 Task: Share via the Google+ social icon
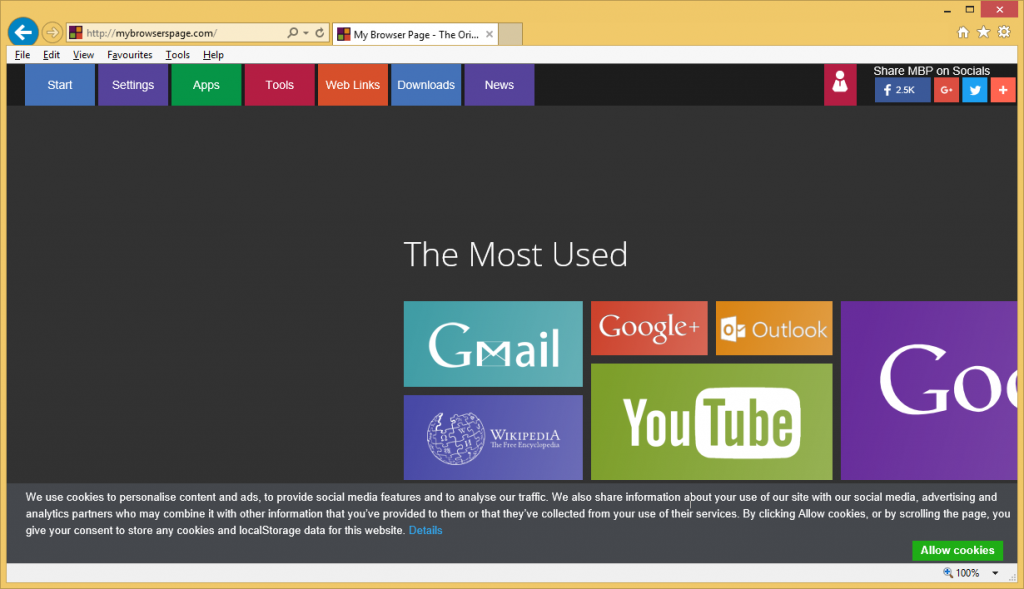(946, 90)
